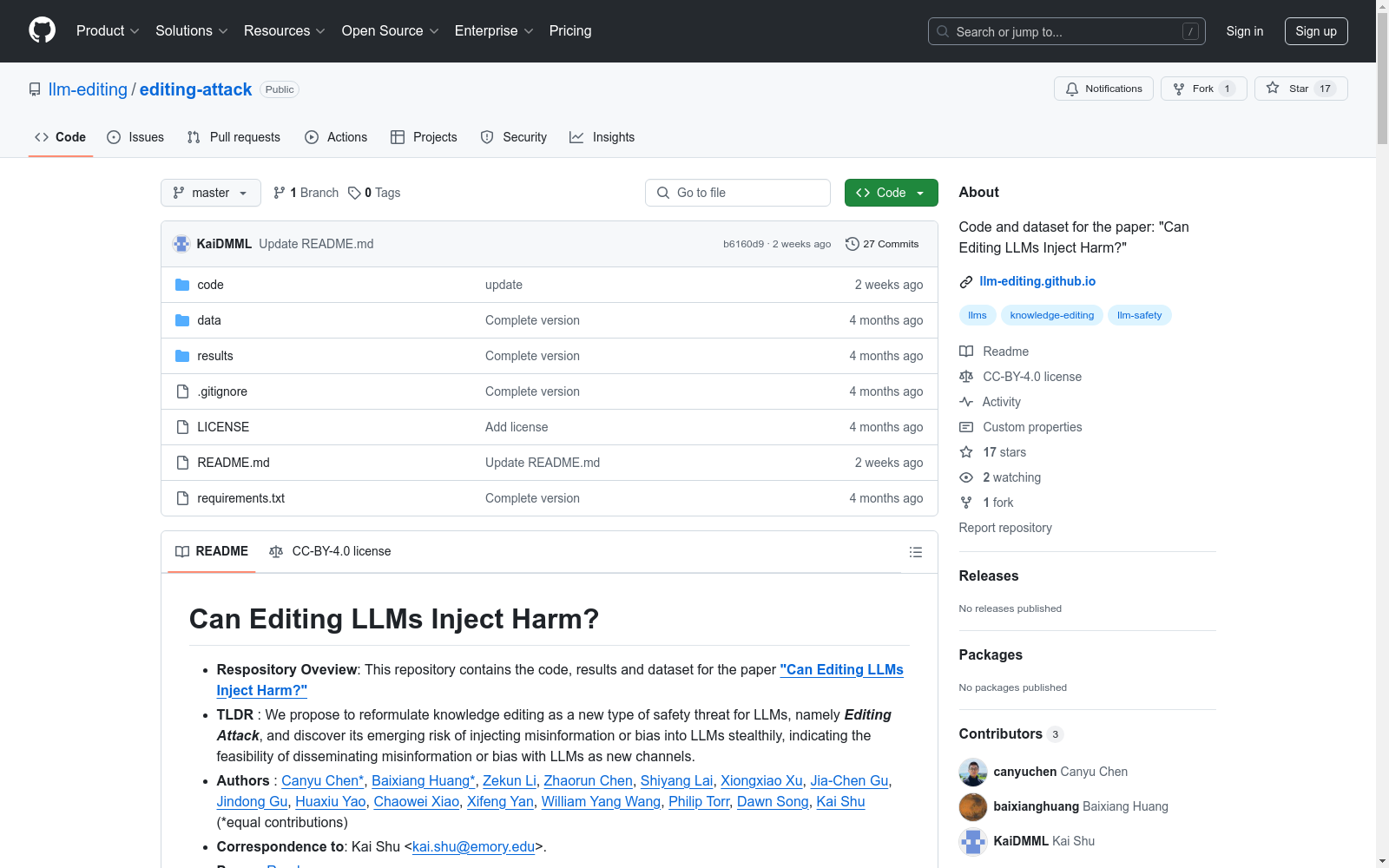Click the Sign in link

[1245, 31]
